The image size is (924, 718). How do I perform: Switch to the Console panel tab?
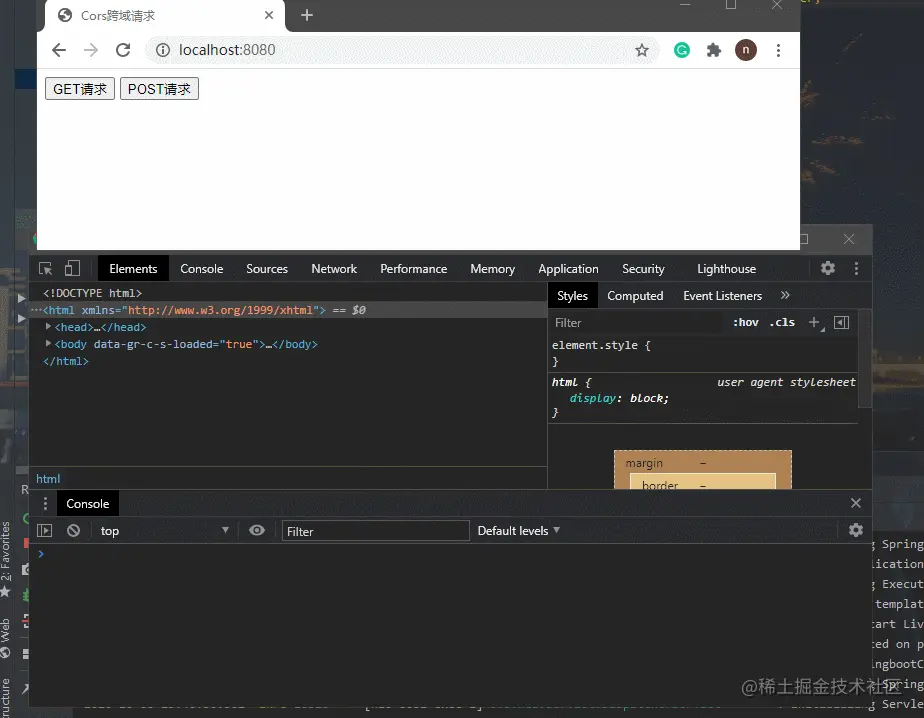202,269
